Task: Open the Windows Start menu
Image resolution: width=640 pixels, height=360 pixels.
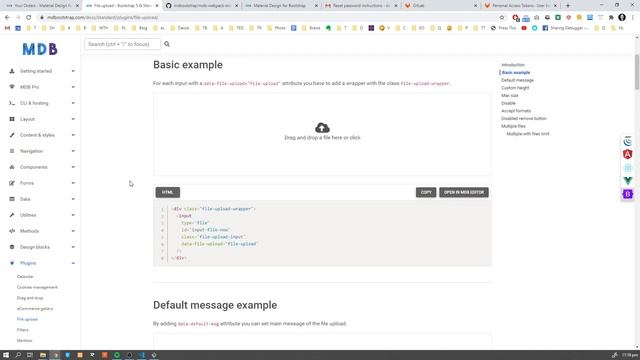Action: [6, 355]
